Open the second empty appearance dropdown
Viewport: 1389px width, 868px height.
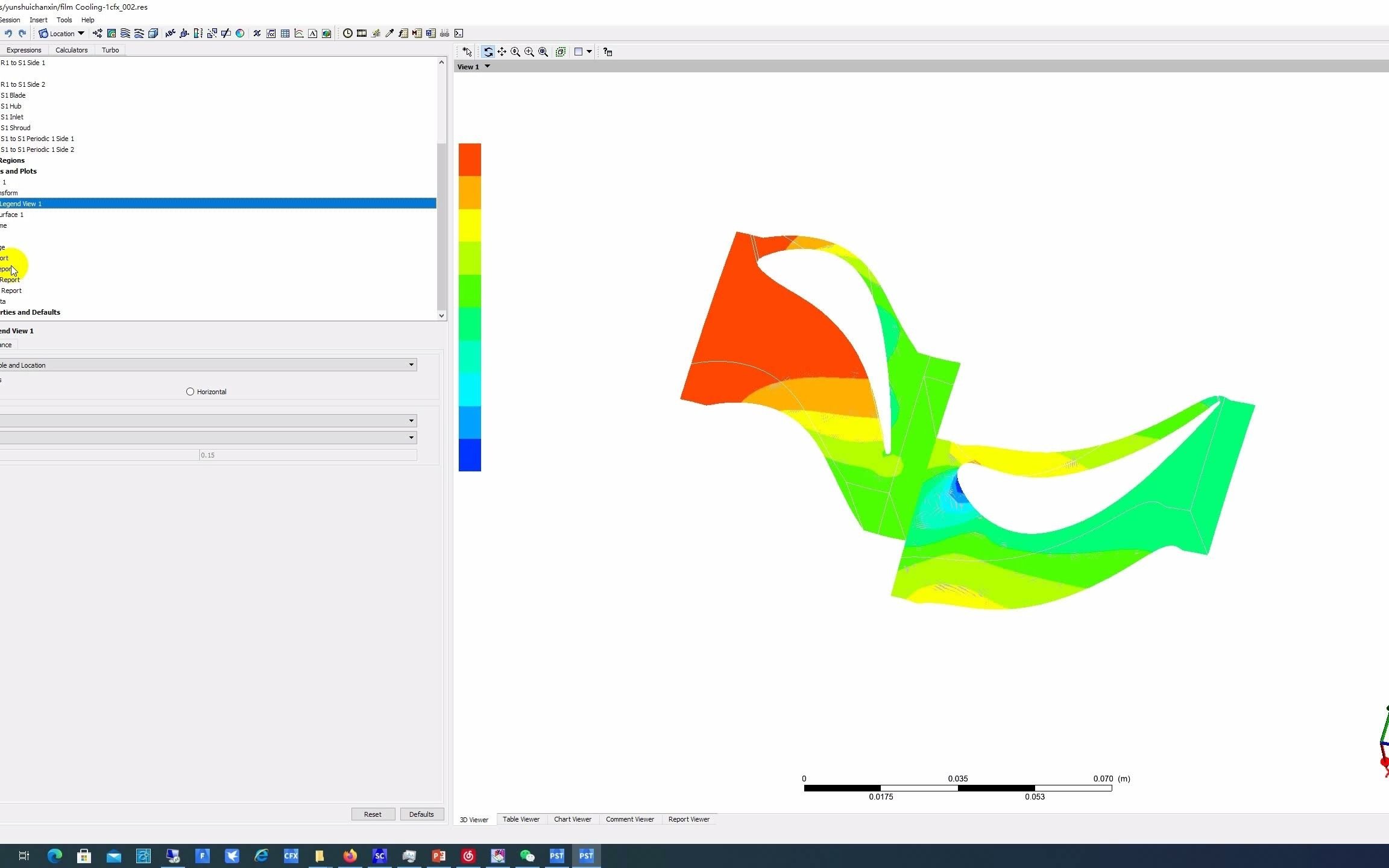point(208,437)
